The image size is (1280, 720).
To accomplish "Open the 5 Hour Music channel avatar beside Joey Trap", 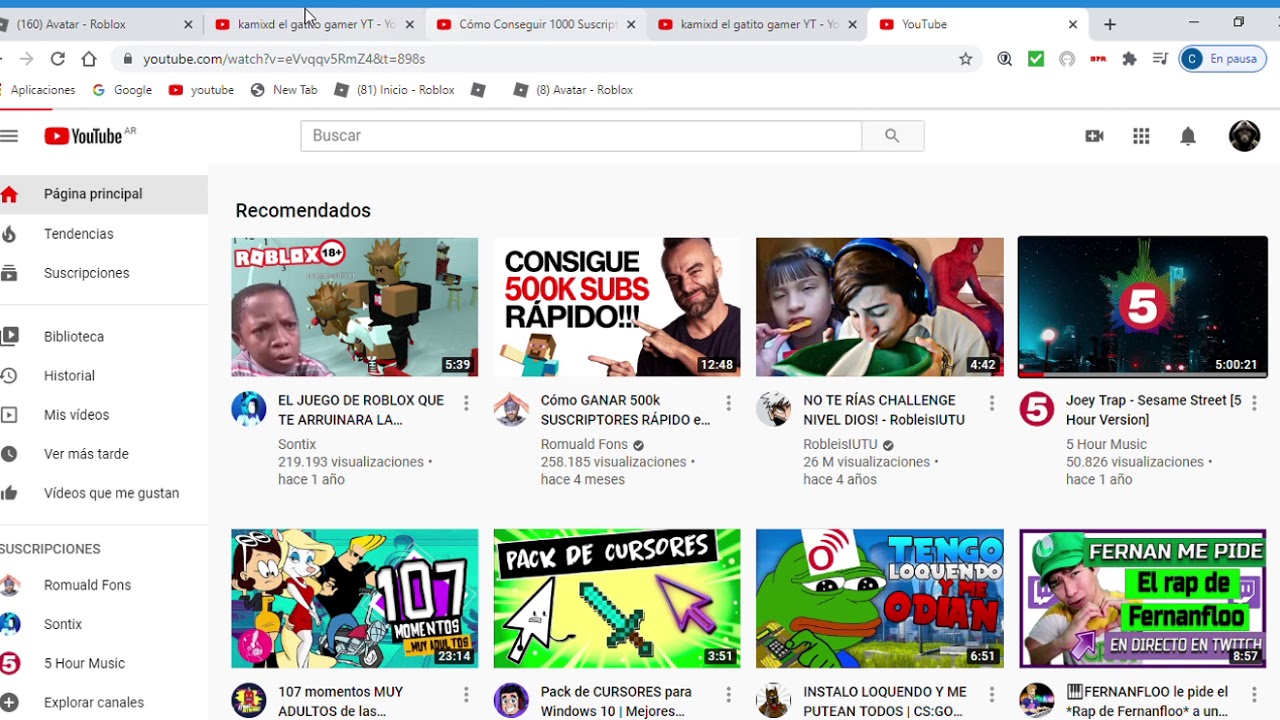I will [1036, 409].
